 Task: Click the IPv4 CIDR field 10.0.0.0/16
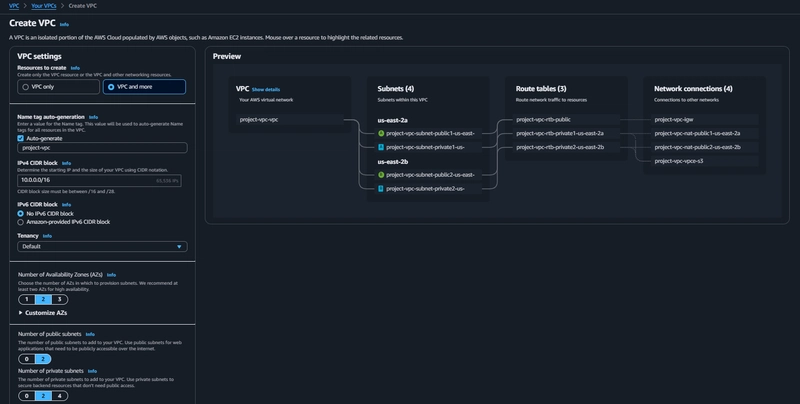click(x=99, y=181)
